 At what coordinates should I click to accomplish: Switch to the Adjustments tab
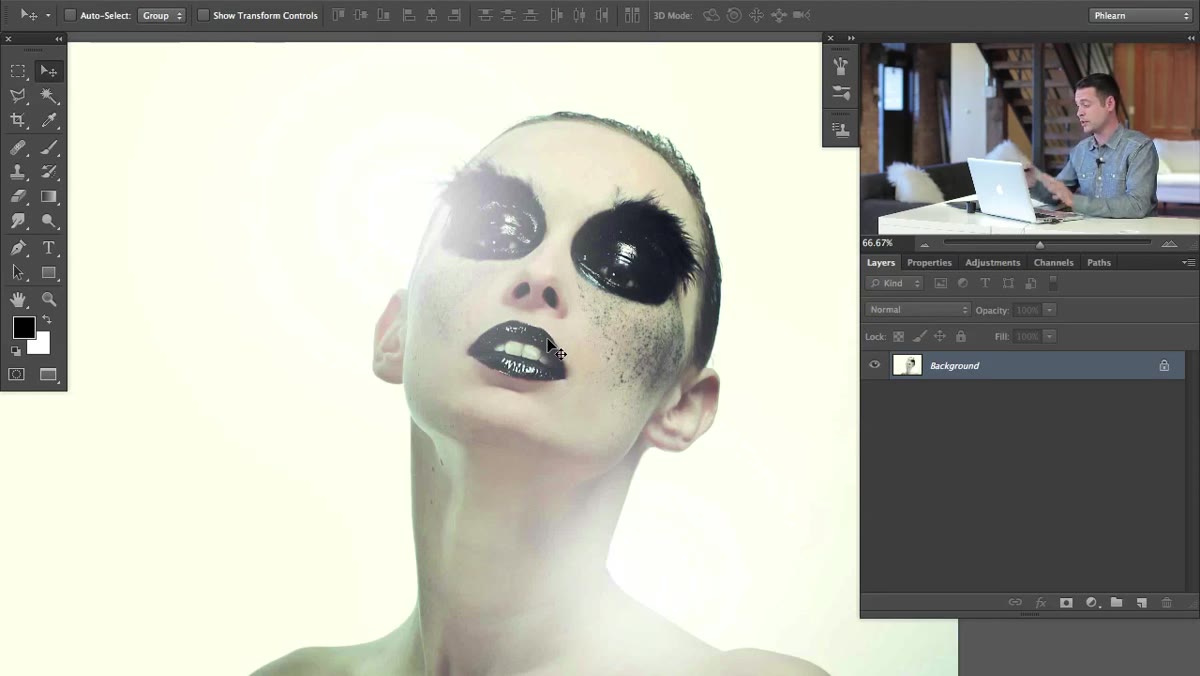992,262
